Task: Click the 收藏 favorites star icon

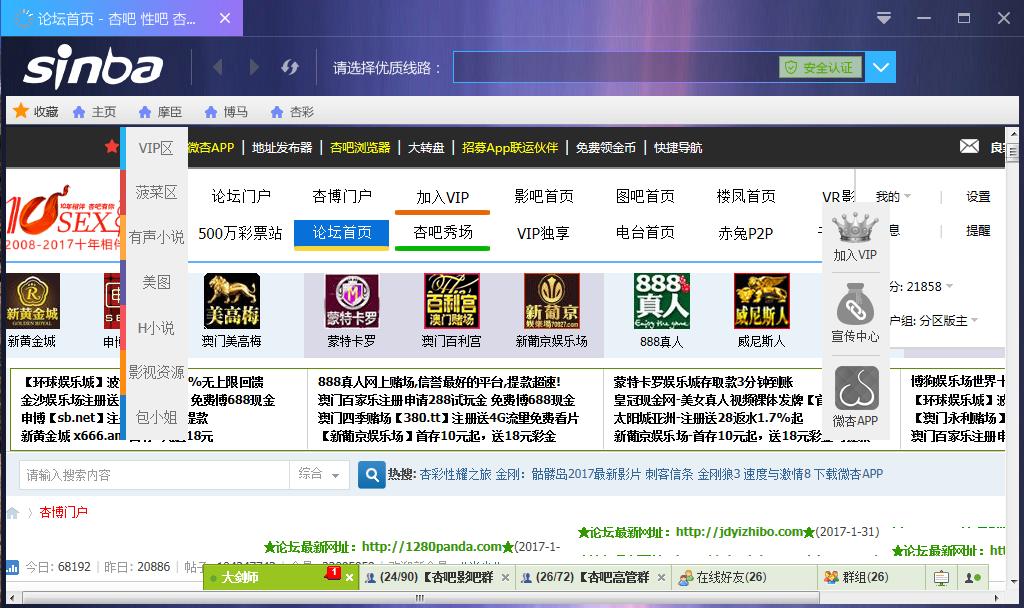Action: click(x=21, y=111)
